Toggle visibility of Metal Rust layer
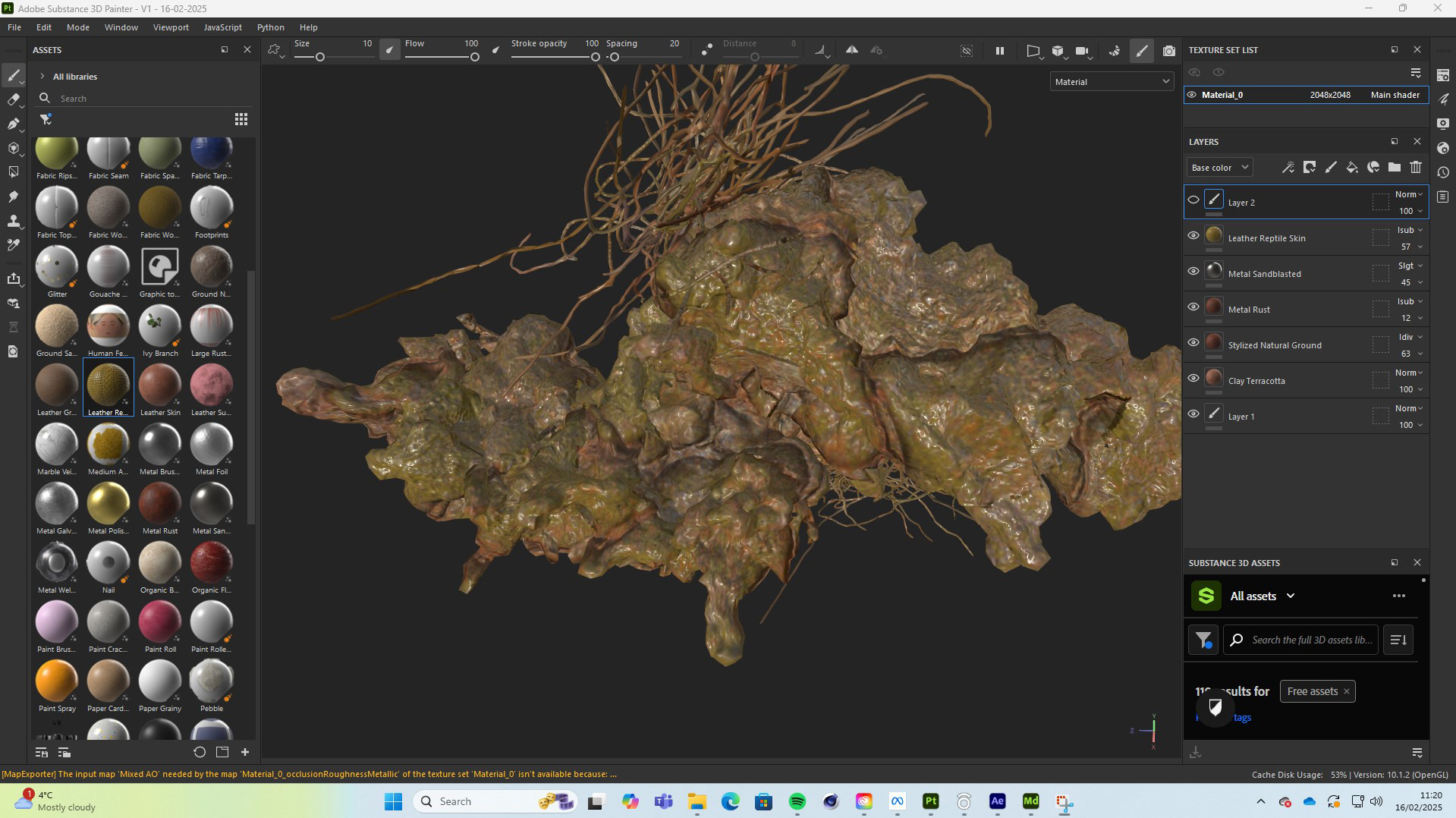Screen dimensions: 1456x818 click(x=1193, y=307)
